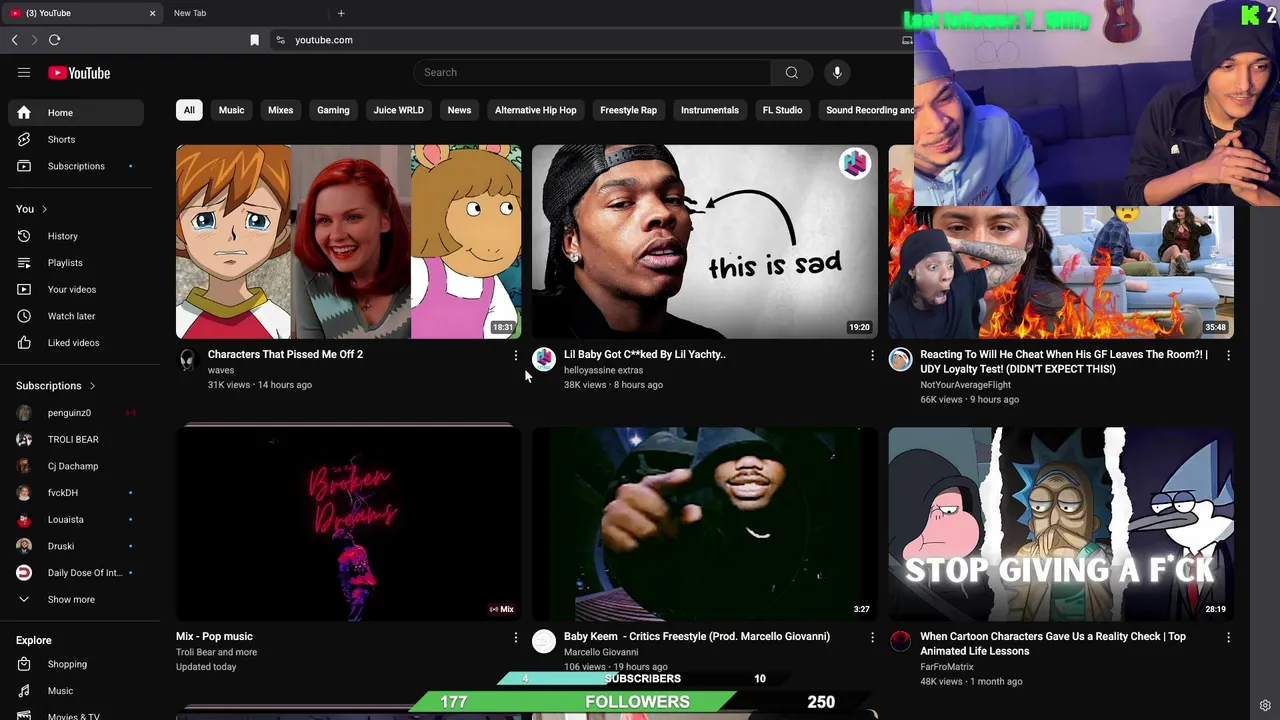Open options menu for Mix - Pop music
The height and width of the screenshot is (720, 1280).
516,637
